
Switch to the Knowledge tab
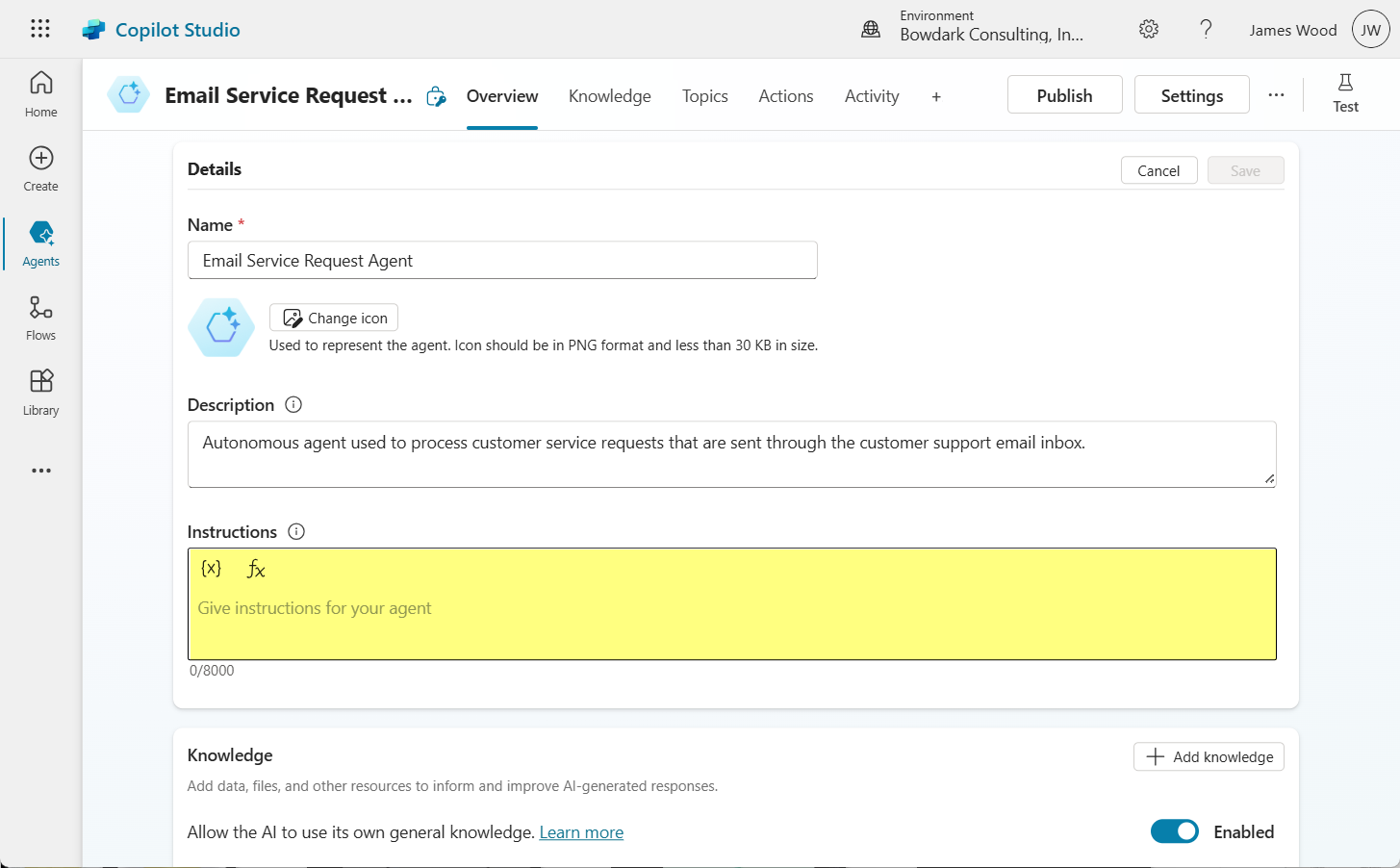[610, 96]
